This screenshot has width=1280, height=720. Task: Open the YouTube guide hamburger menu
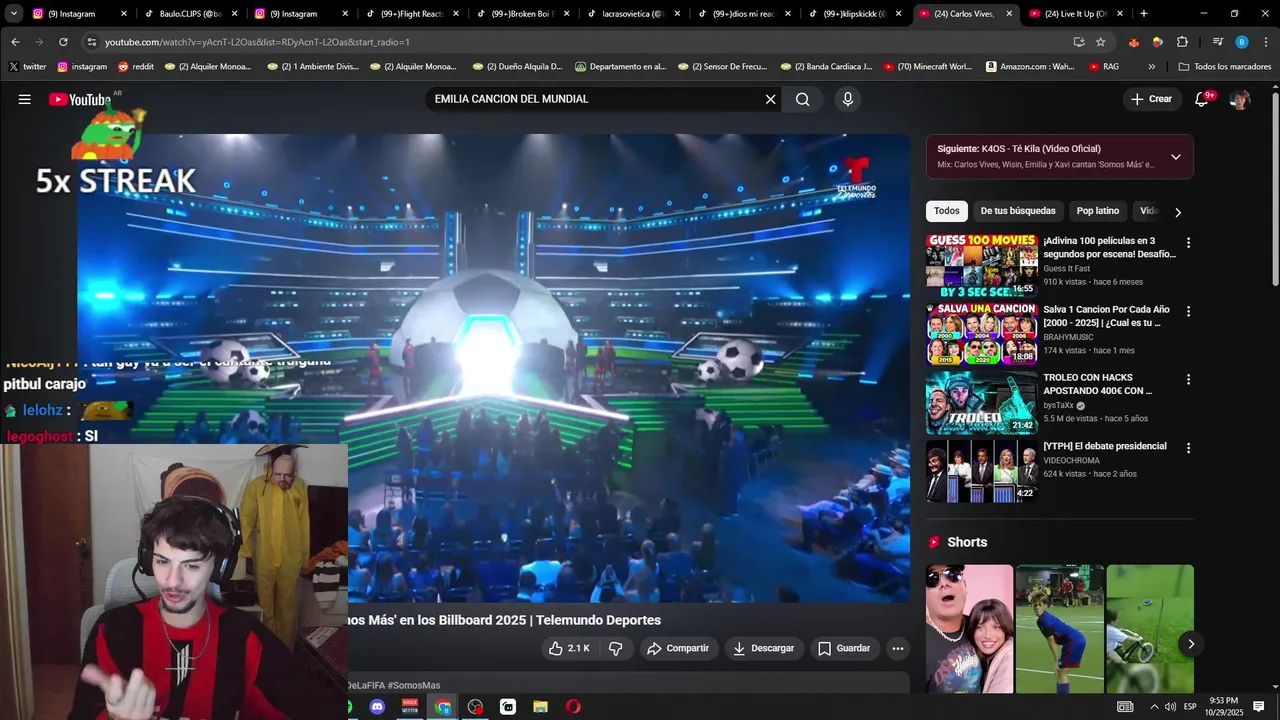25,99
